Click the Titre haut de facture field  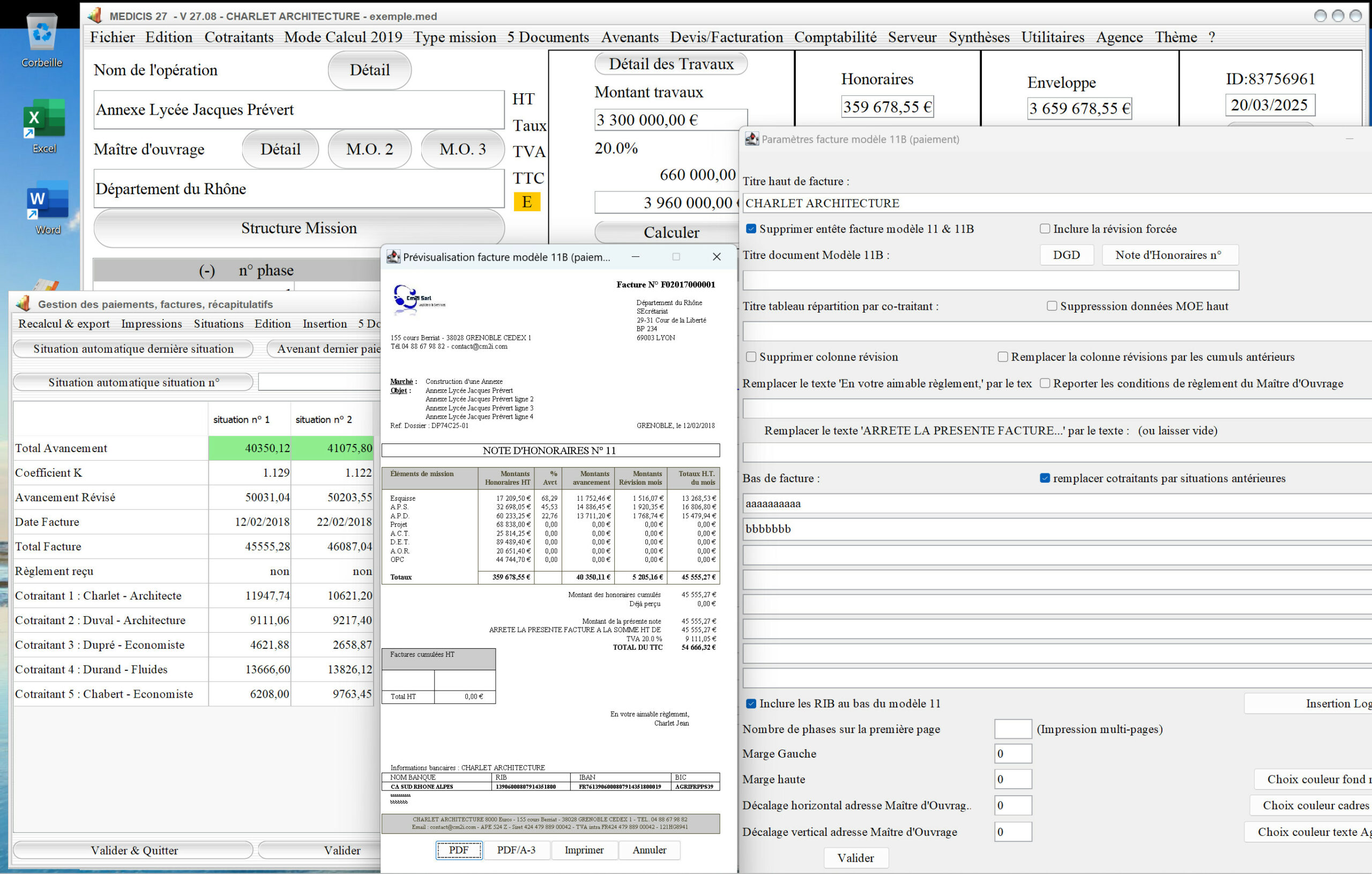pos(1057,203)
